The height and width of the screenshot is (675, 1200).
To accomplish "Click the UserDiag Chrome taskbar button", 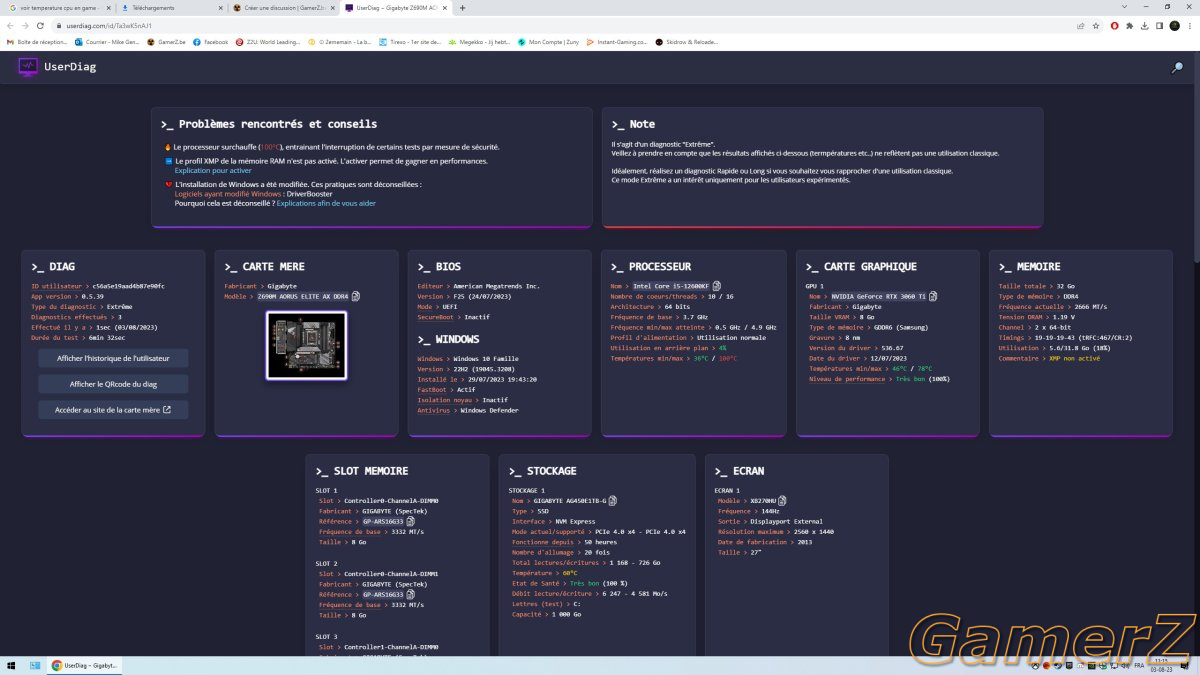I will 83,665.
